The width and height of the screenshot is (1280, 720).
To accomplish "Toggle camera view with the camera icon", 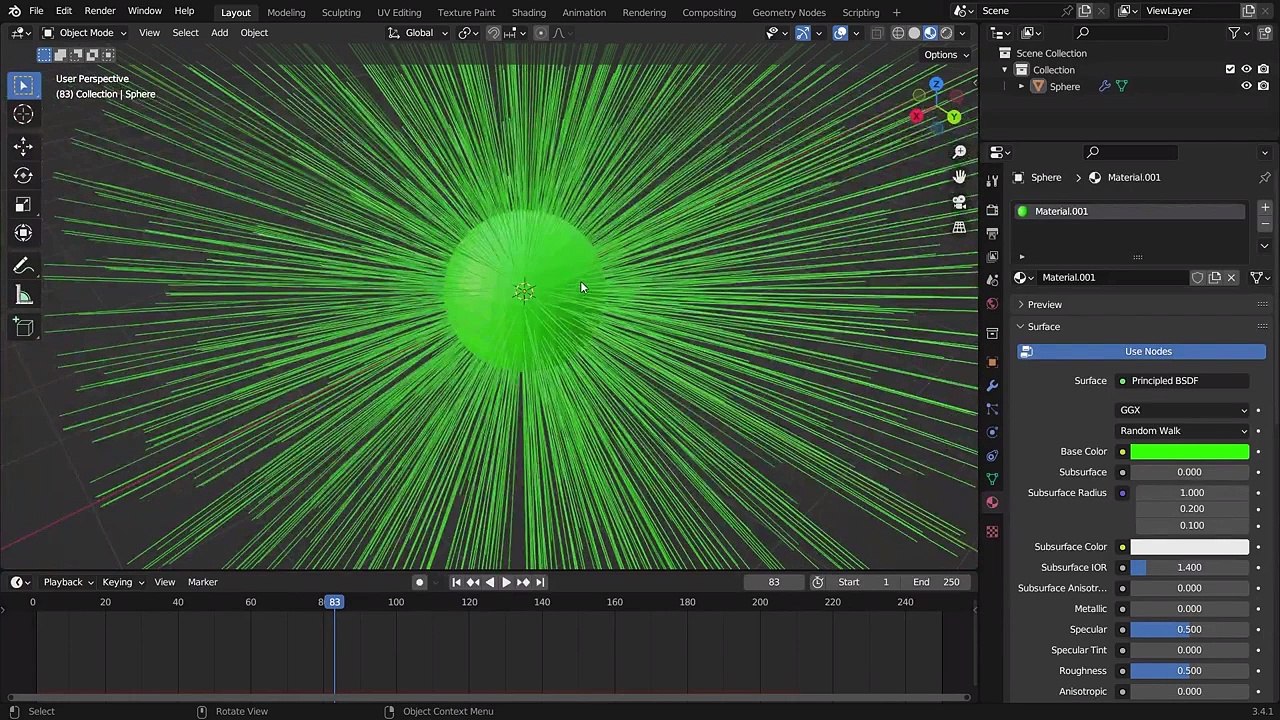I will coord(959,202).
